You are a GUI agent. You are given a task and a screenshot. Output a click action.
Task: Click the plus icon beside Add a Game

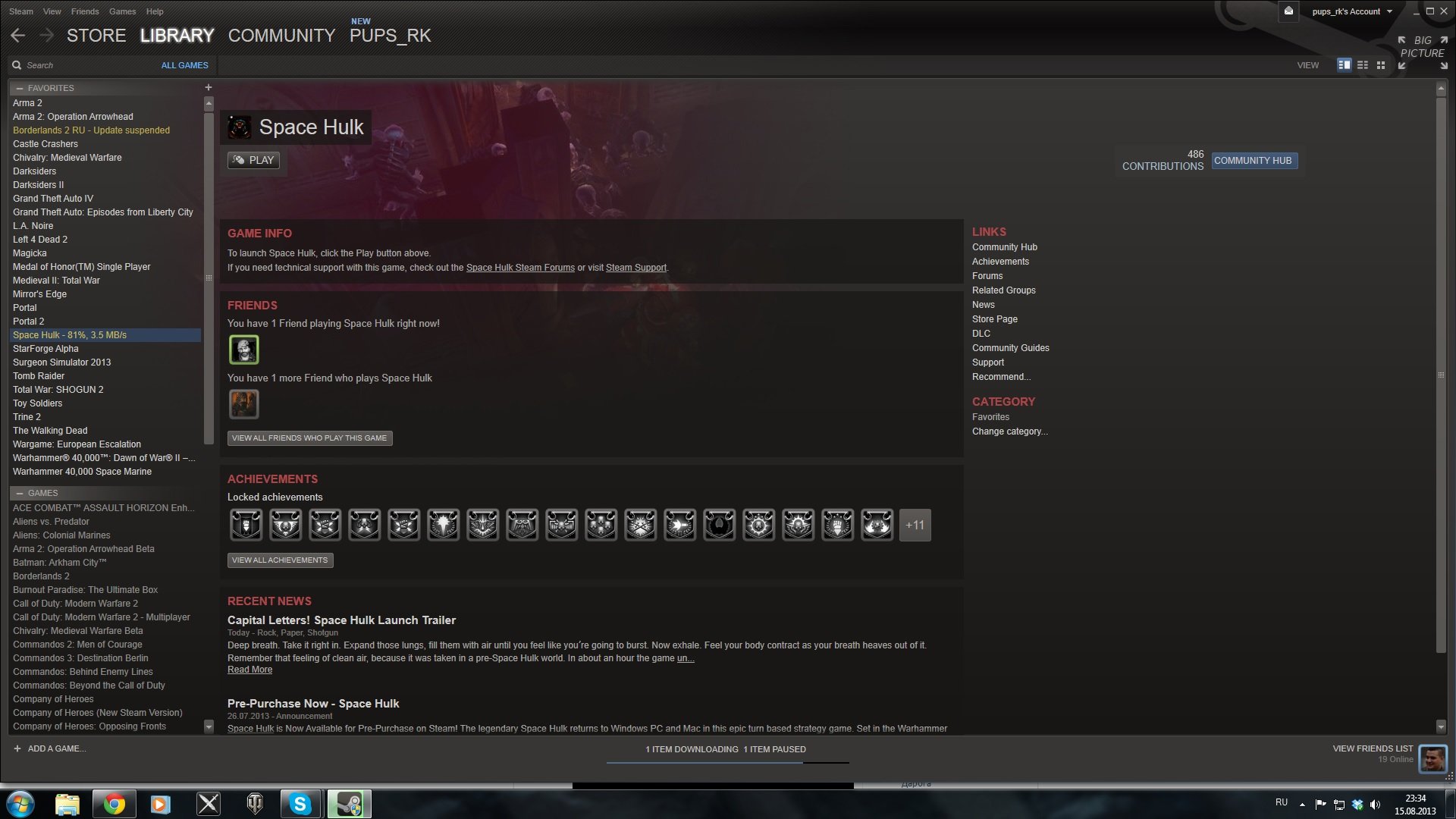17,748
